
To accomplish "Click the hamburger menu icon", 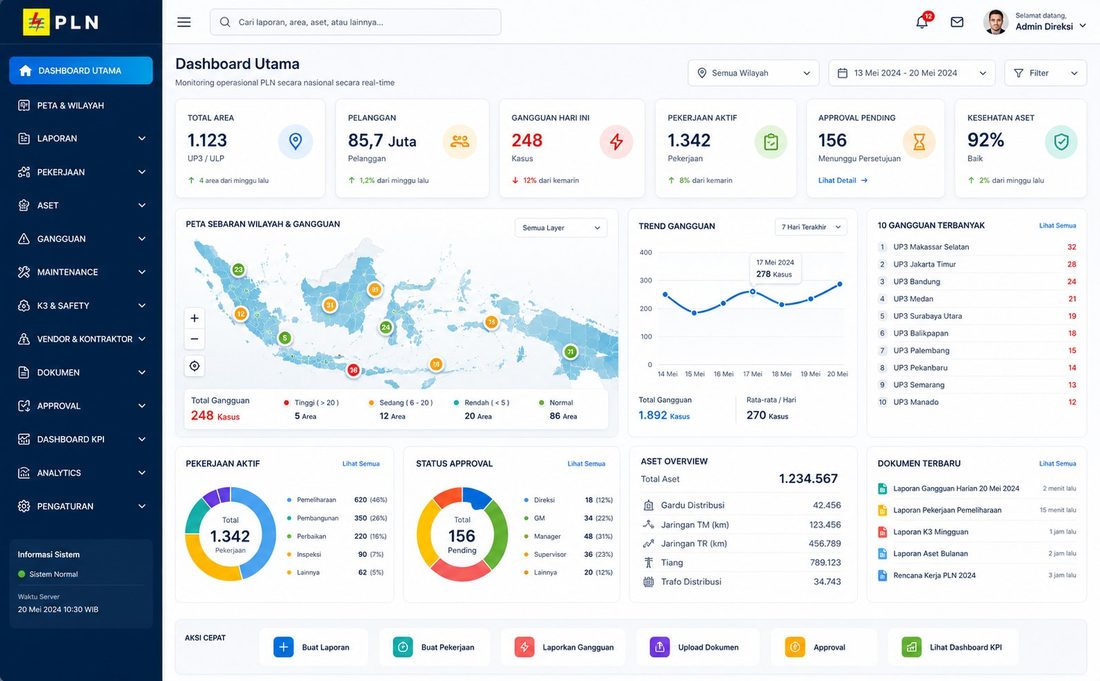I will point(184,22).
